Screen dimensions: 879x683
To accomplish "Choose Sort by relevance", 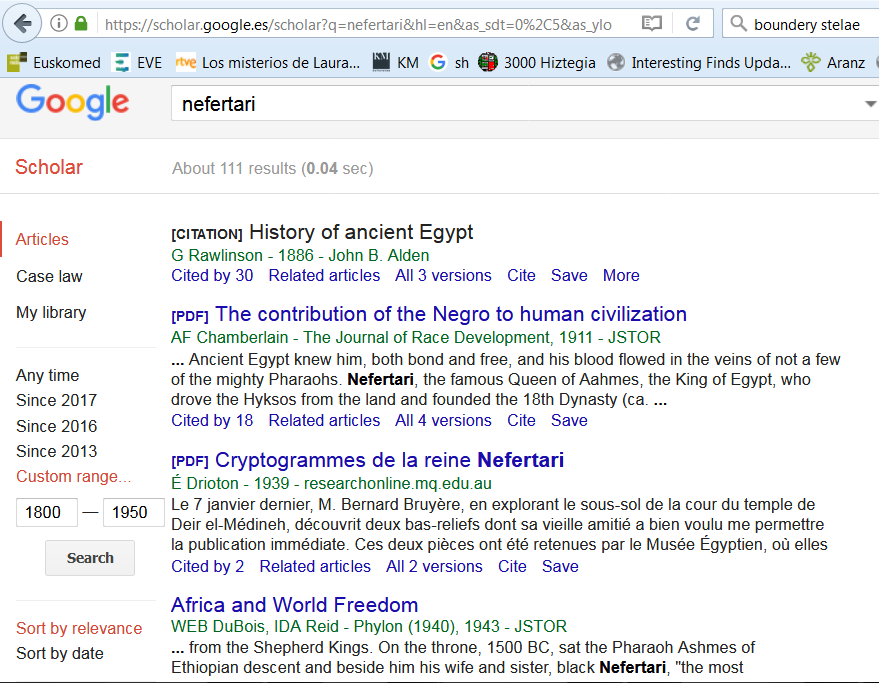I will [79, 628].
